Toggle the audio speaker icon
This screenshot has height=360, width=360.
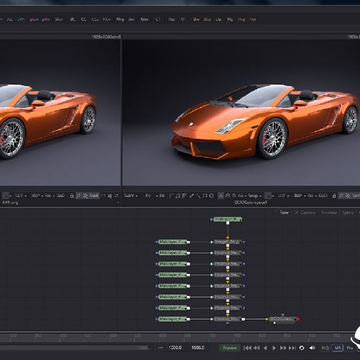(x=312, y=348)
